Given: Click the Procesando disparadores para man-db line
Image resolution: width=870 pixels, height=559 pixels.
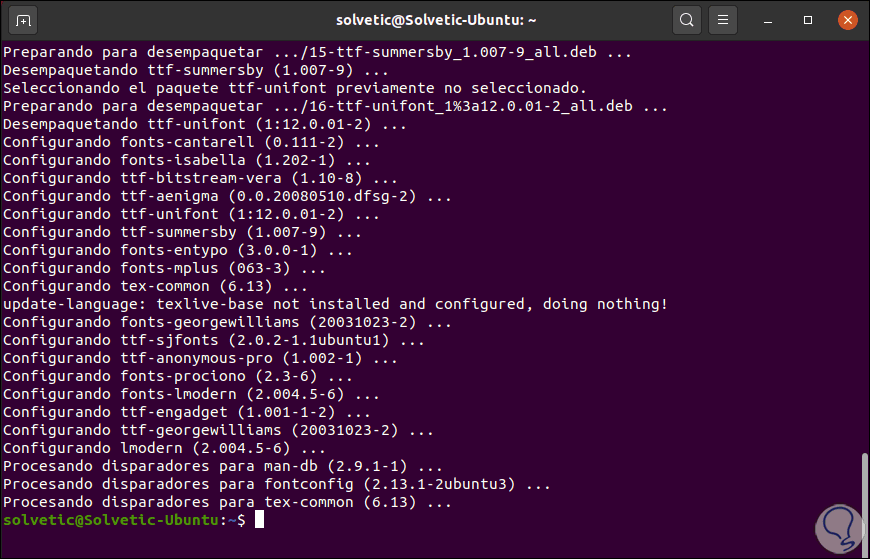Looking at the screenshot, I should click(222, 466).
